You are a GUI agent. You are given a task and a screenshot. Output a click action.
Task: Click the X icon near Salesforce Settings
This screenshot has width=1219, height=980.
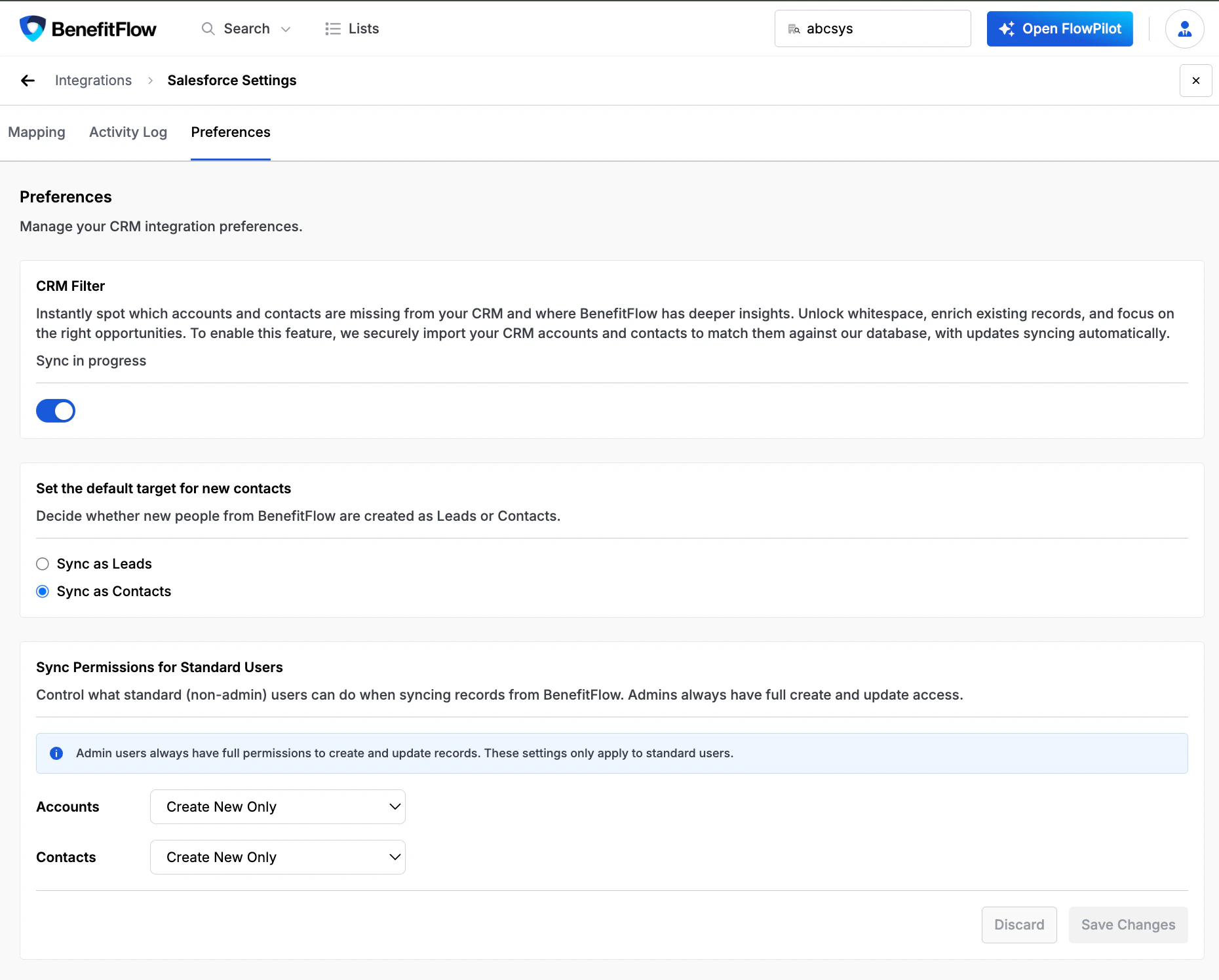tap(1195, 80)
